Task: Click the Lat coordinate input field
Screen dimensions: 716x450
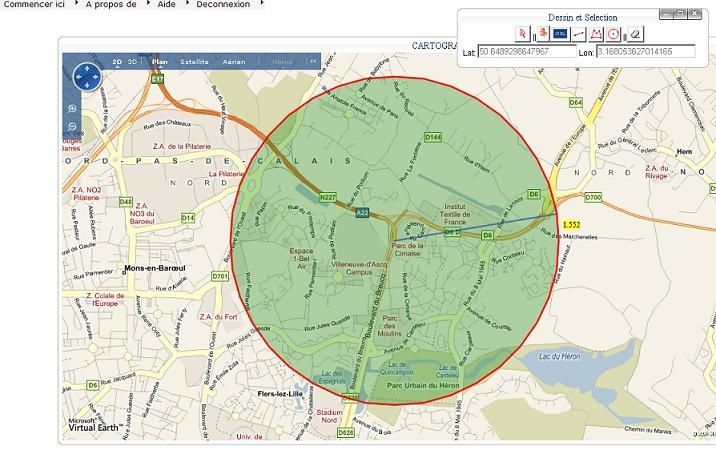Action: click(x=527, y=52)
